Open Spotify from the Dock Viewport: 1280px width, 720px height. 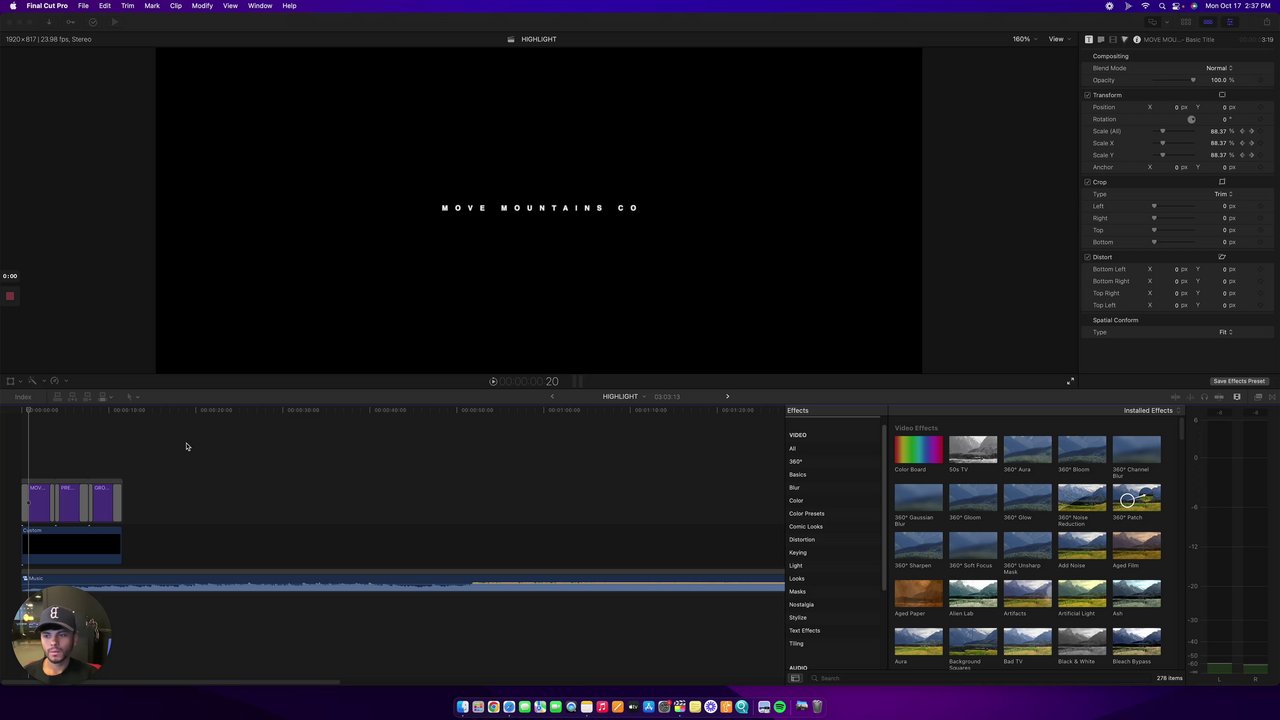pyautogui.click(x=780, y=707)
